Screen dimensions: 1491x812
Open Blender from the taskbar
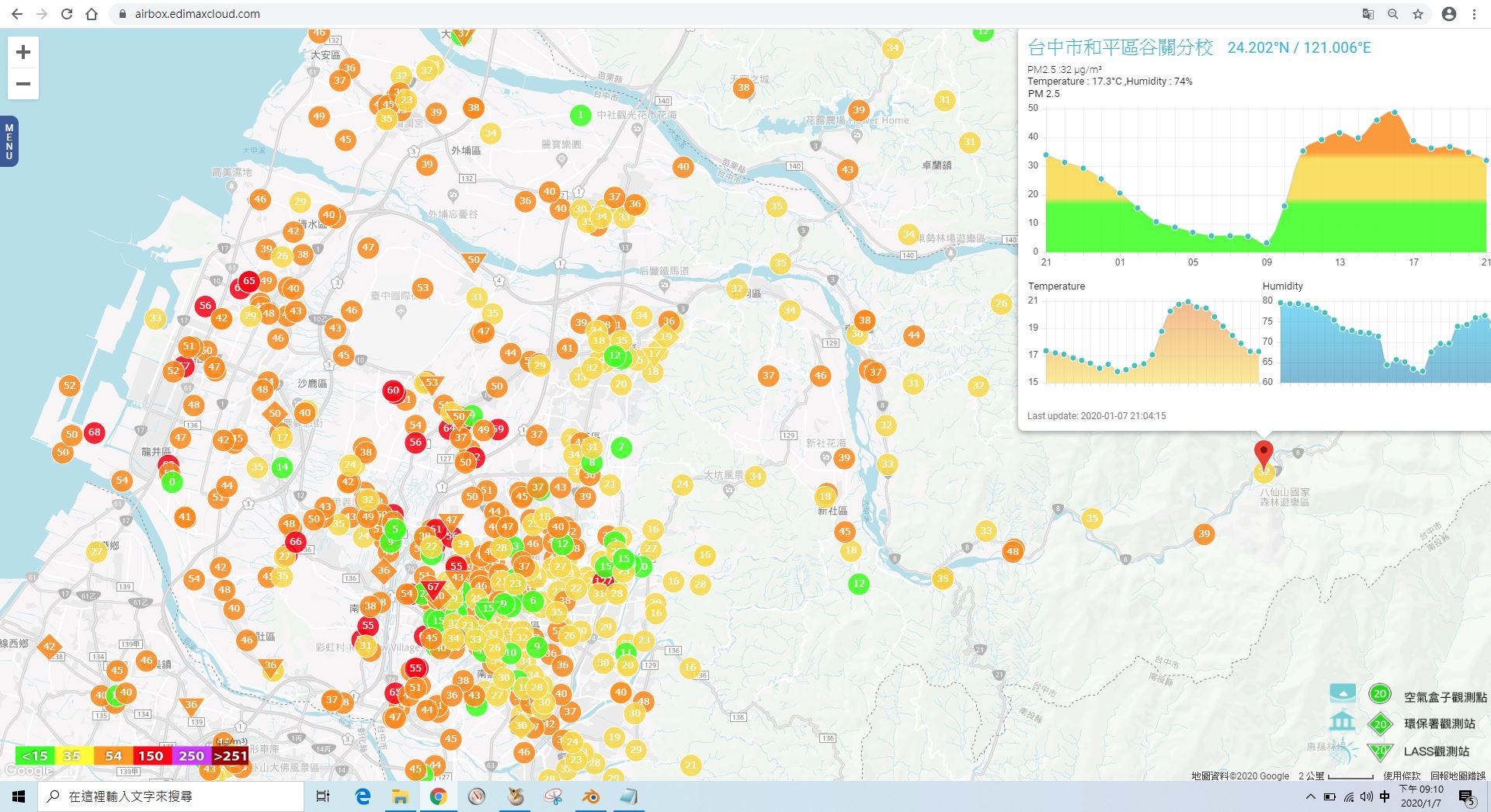[x=591, y=796]
